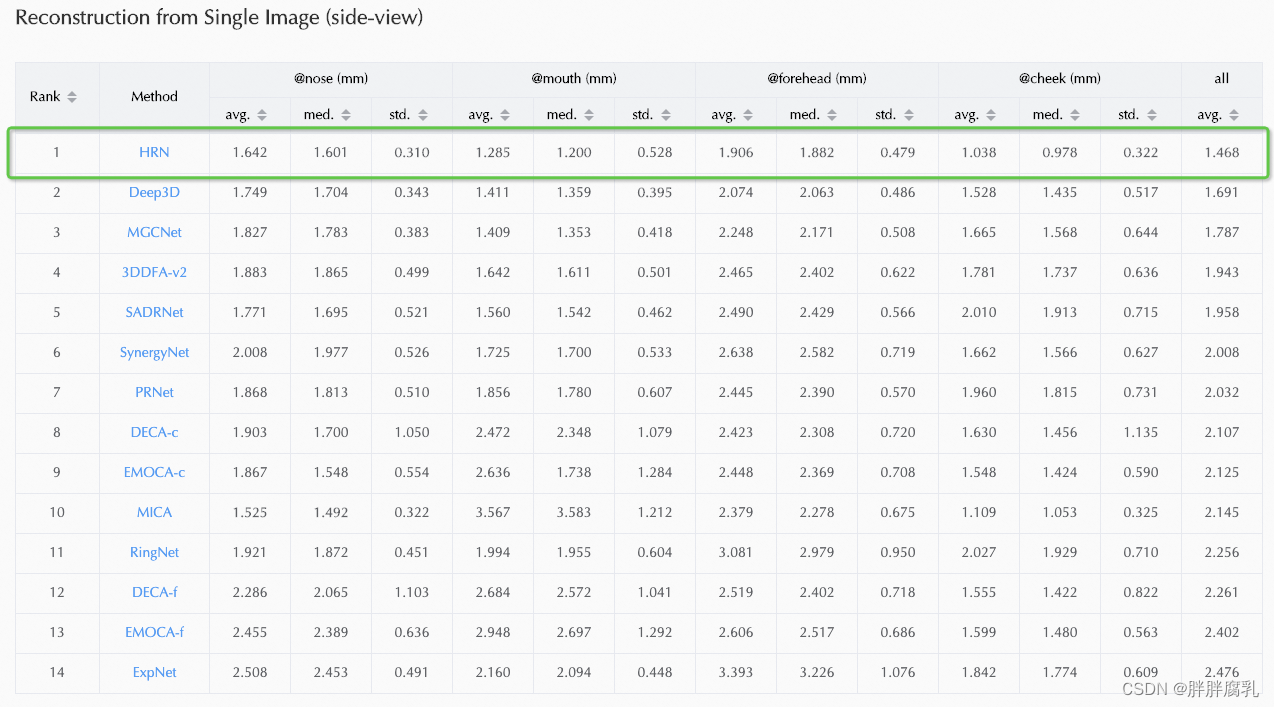Select DECA-c's overall average value 2.107

point(1222,432)
